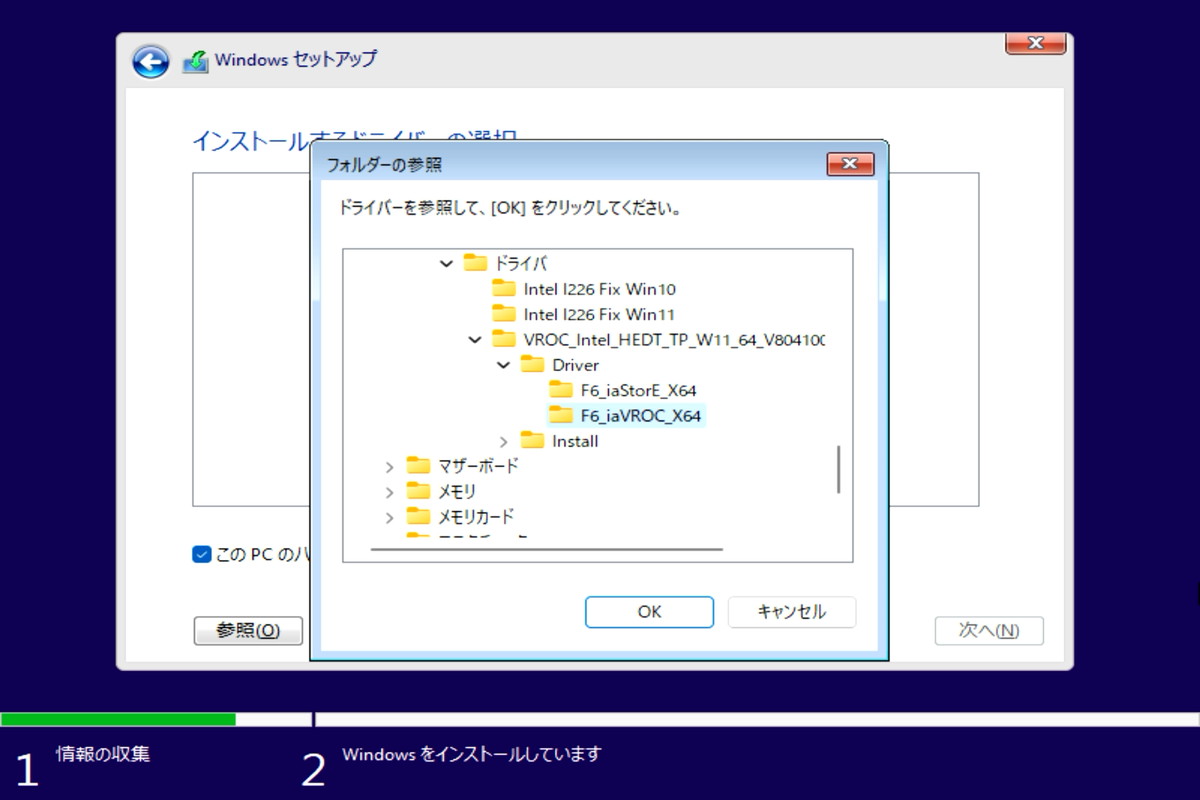Click the F6_iaVROC_X64 folder icon
1200x800 pixels.
[x=561, y=415]
